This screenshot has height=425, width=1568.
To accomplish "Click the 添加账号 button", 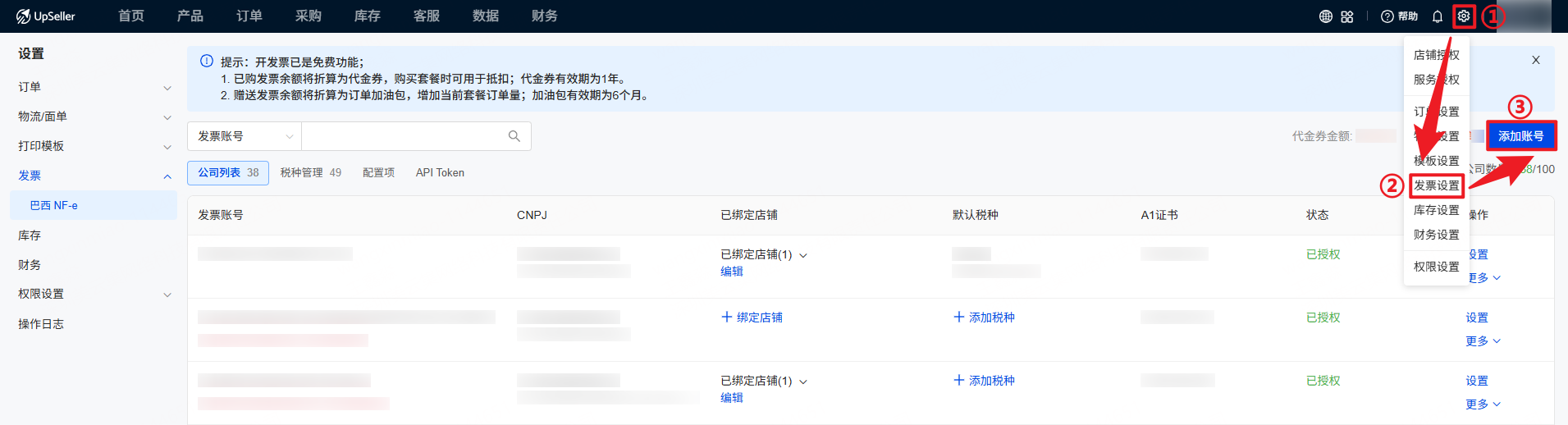I will coord(1520,136).
